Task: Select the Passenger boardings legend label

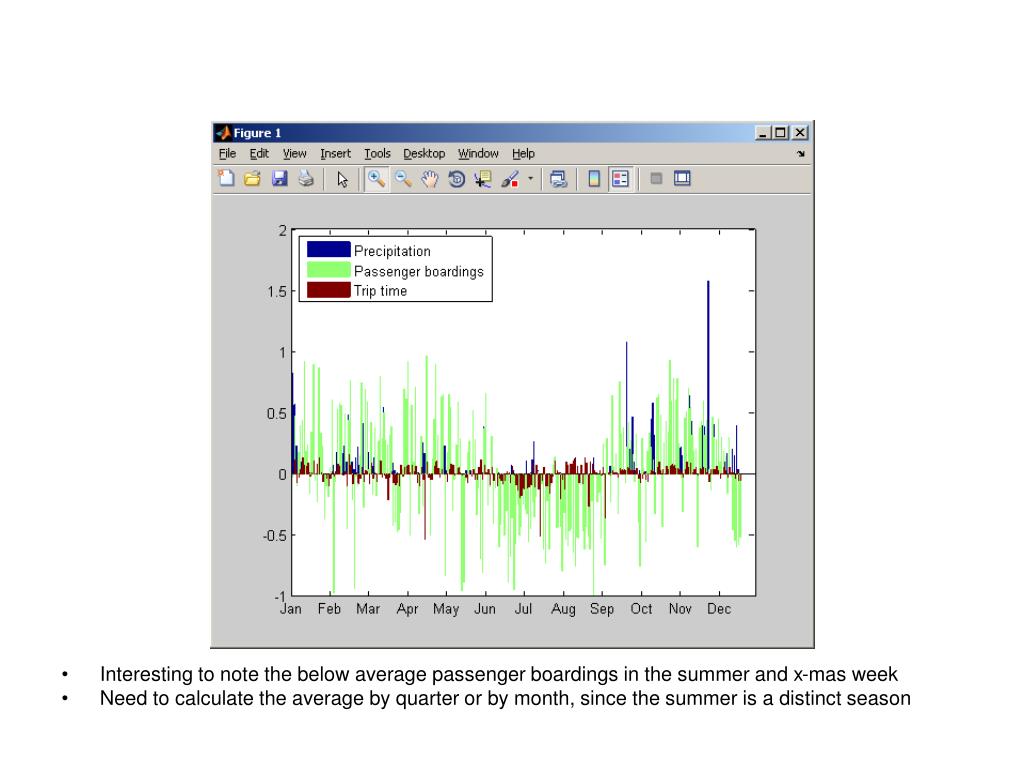Action: point(419,271)
